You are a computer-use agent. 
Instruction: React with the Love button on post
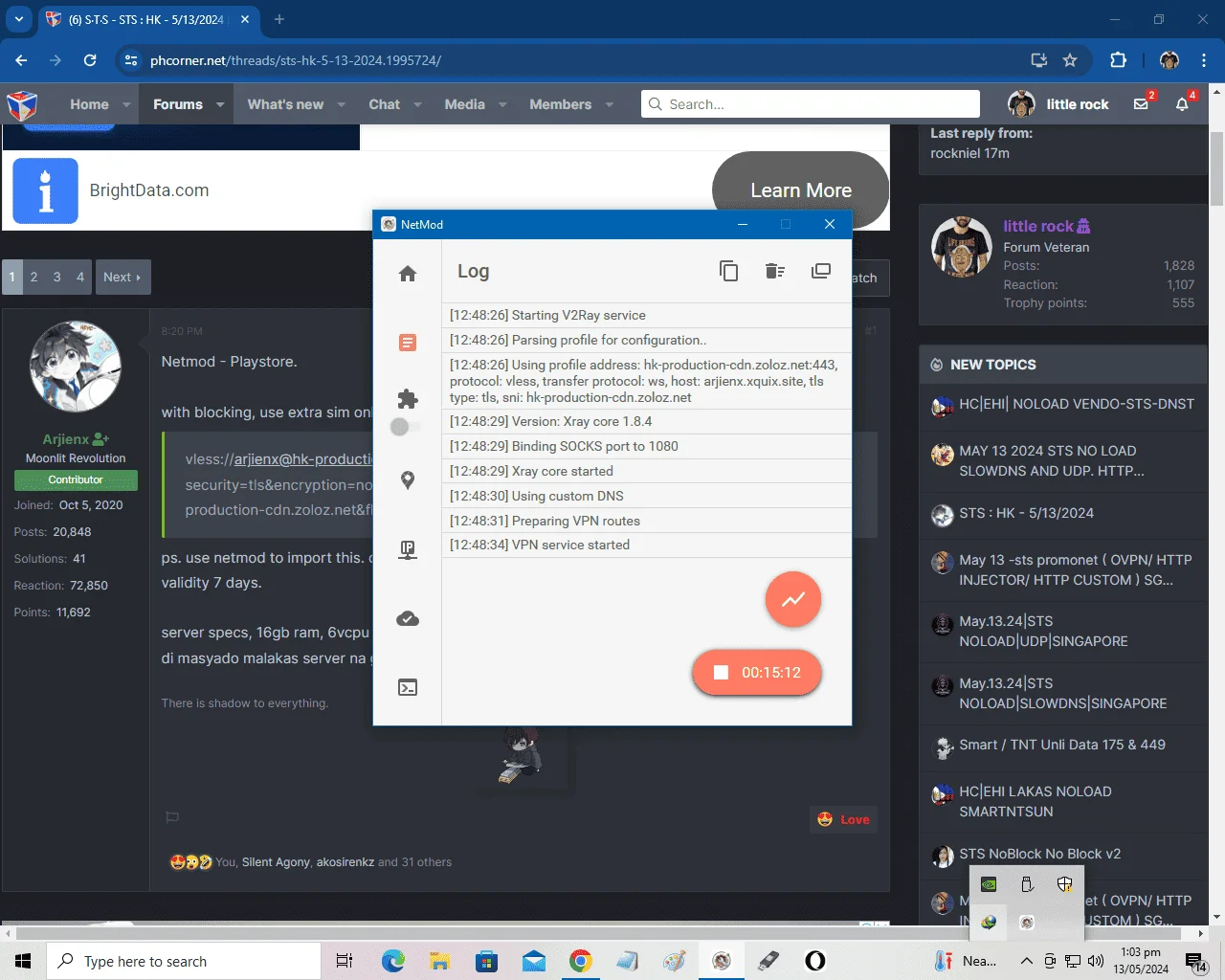pyautogui.click(x=843, y=819)
